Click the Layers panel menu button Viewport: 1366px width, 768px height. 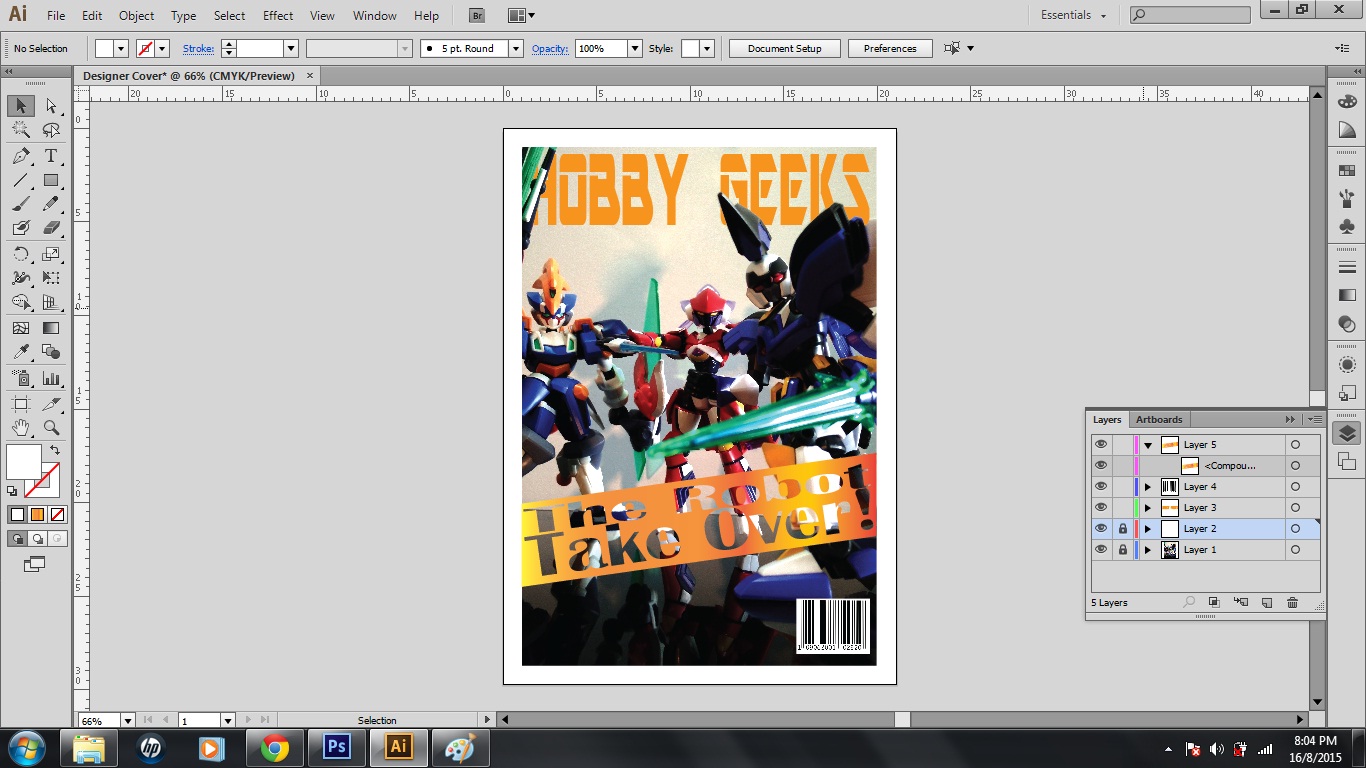(1316, 419)
